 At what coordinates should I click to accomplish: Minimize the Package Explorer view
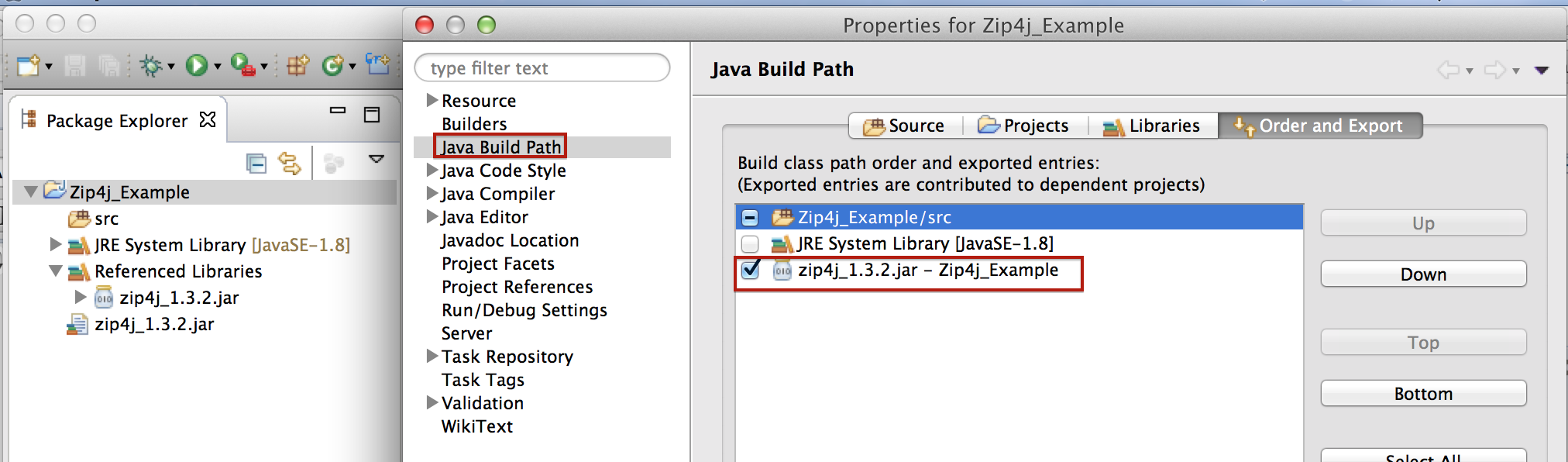[338, 111]
